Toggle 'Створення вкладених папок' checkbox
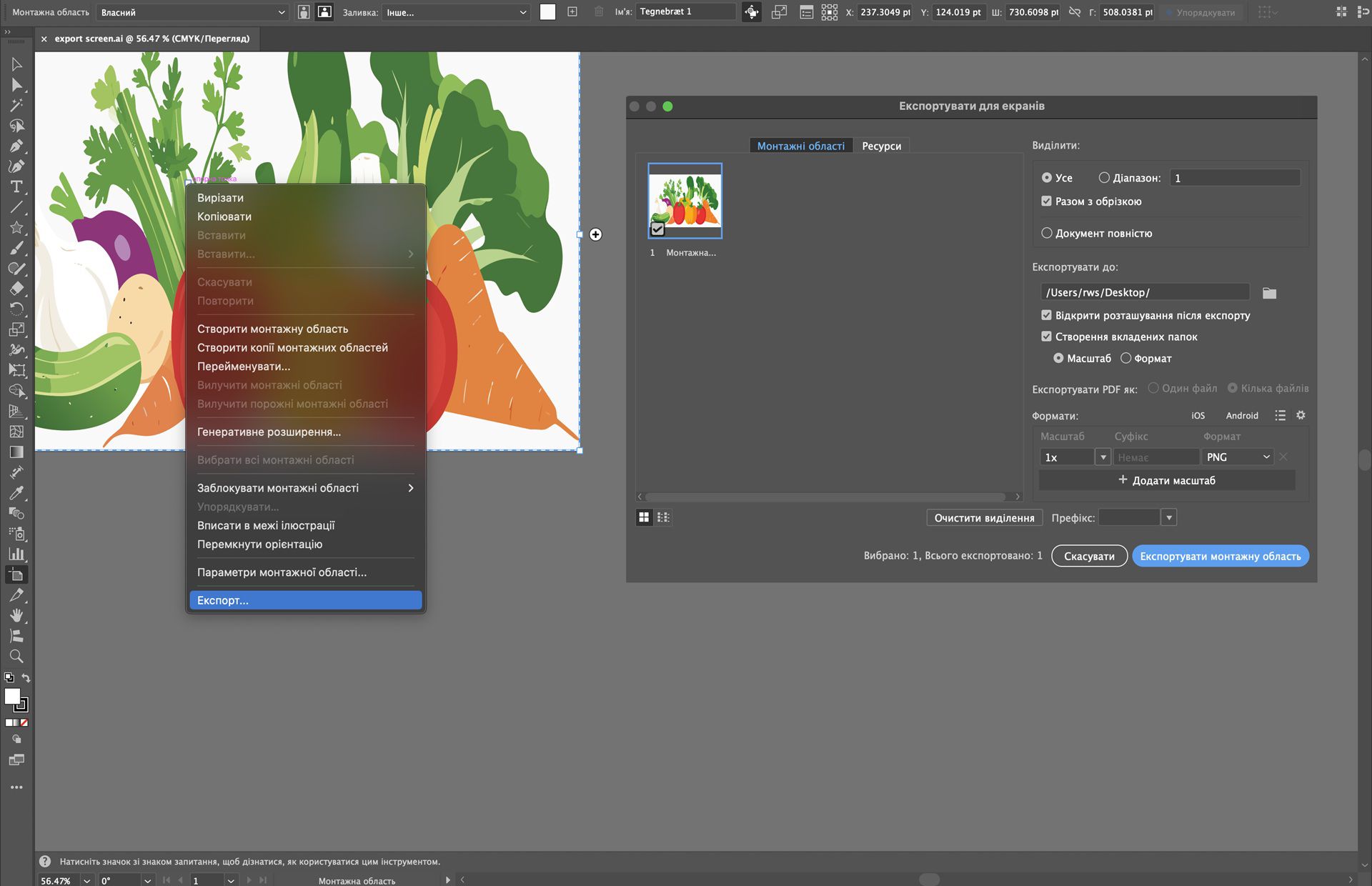Viewport: 1372px width, 886px height. pos(1046,337)
